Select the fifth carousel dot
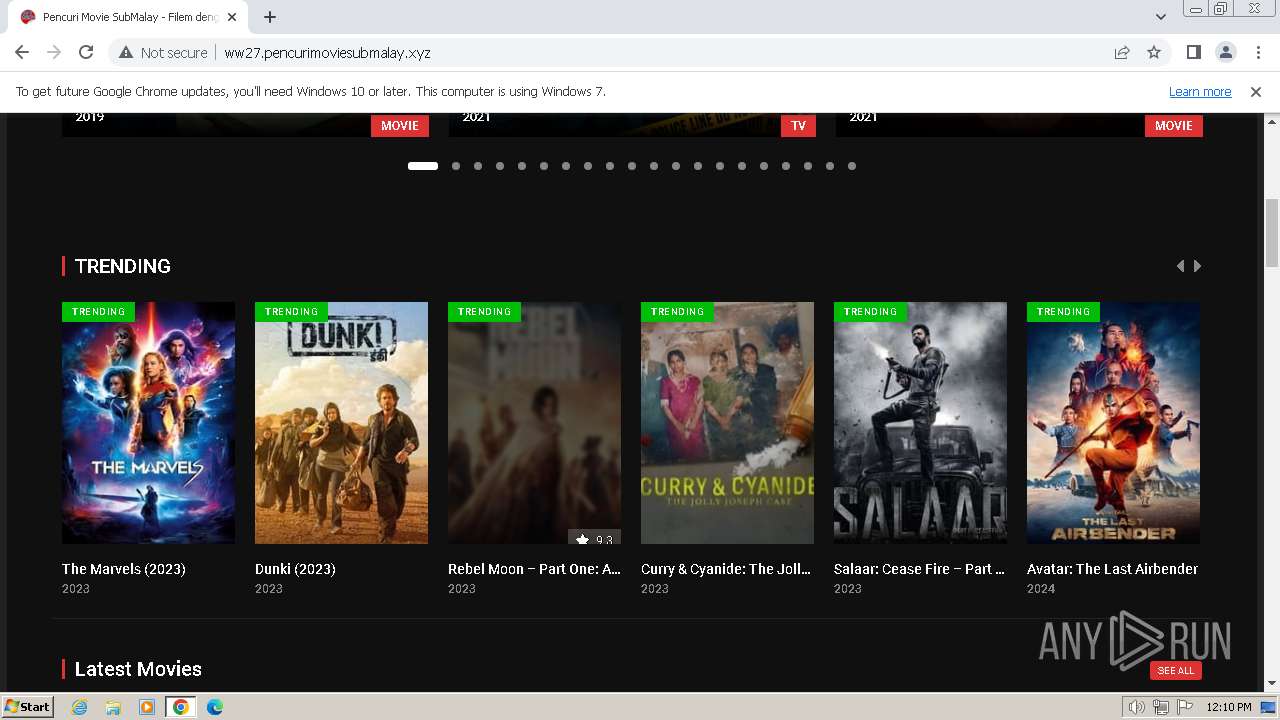The width and height of the screenshot is (1280, 720). click(522, 166)
